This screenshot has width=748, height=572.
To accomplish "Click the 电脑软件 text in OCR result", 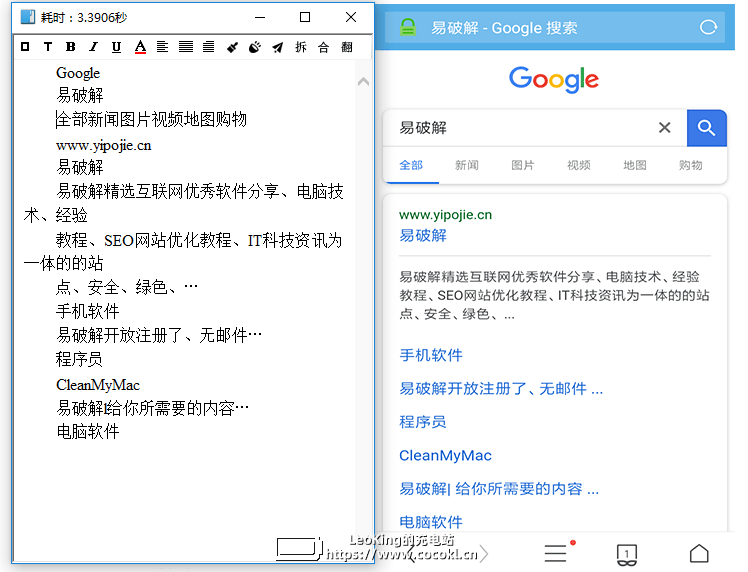I will (x=88, y=432).
